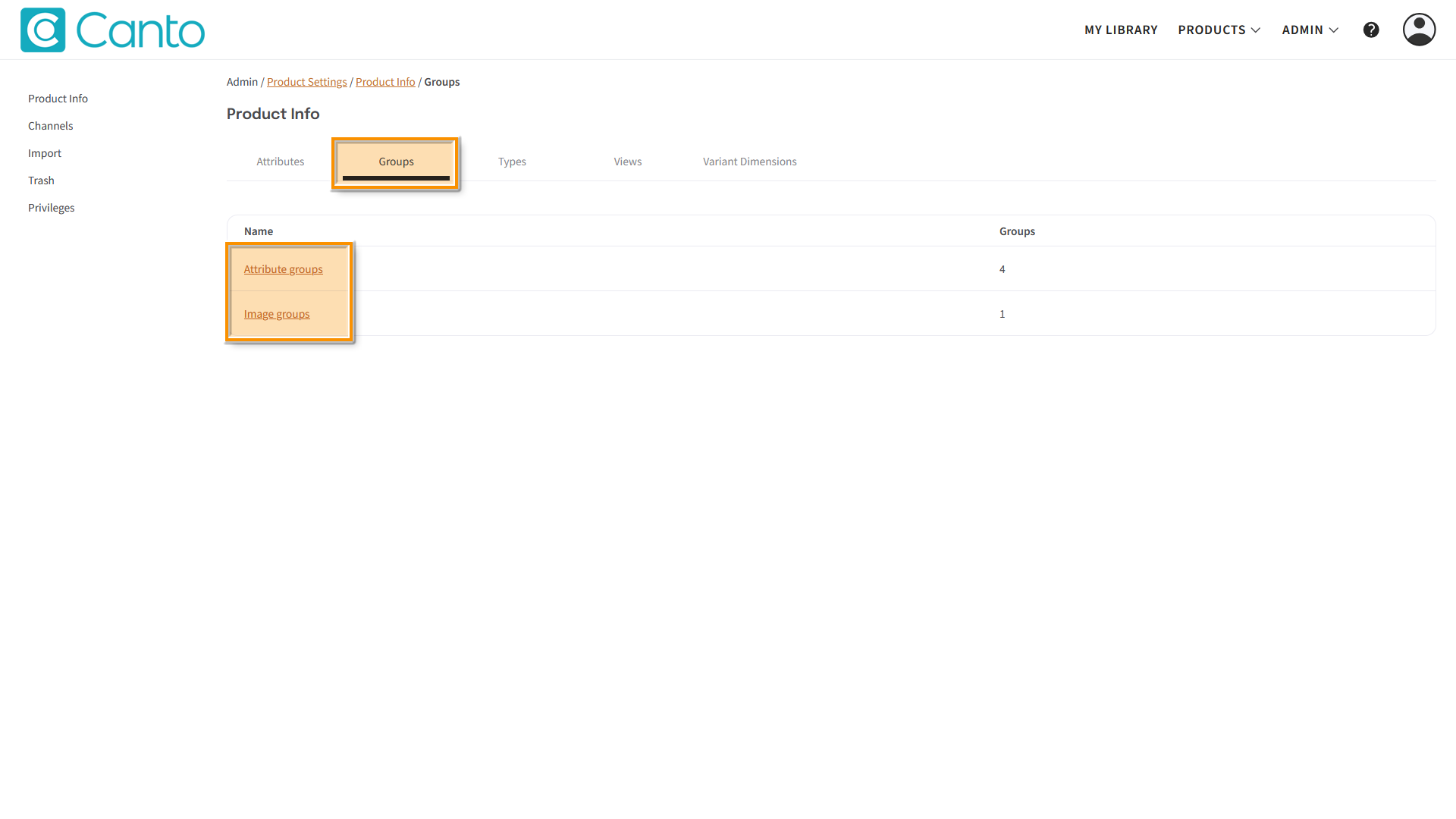Viewport: 1456px width, 819px height.
Task: Click the Name column header
Action: (259, 231)
